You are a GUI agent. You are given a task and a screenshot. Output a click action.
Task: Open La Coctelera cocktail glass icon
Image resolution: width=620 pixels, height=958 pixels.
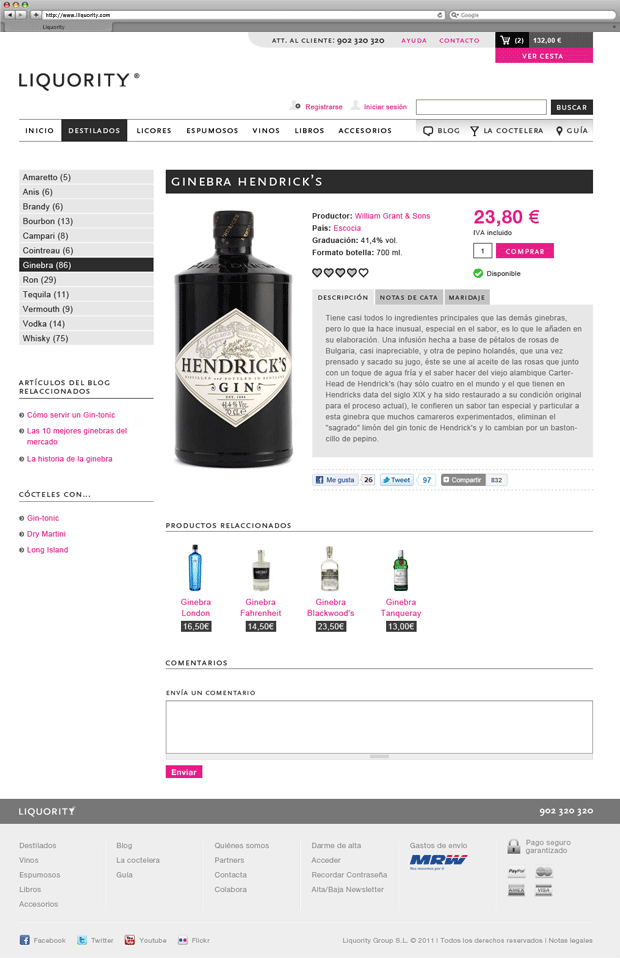pyautogui.click(x=475, y=131)
